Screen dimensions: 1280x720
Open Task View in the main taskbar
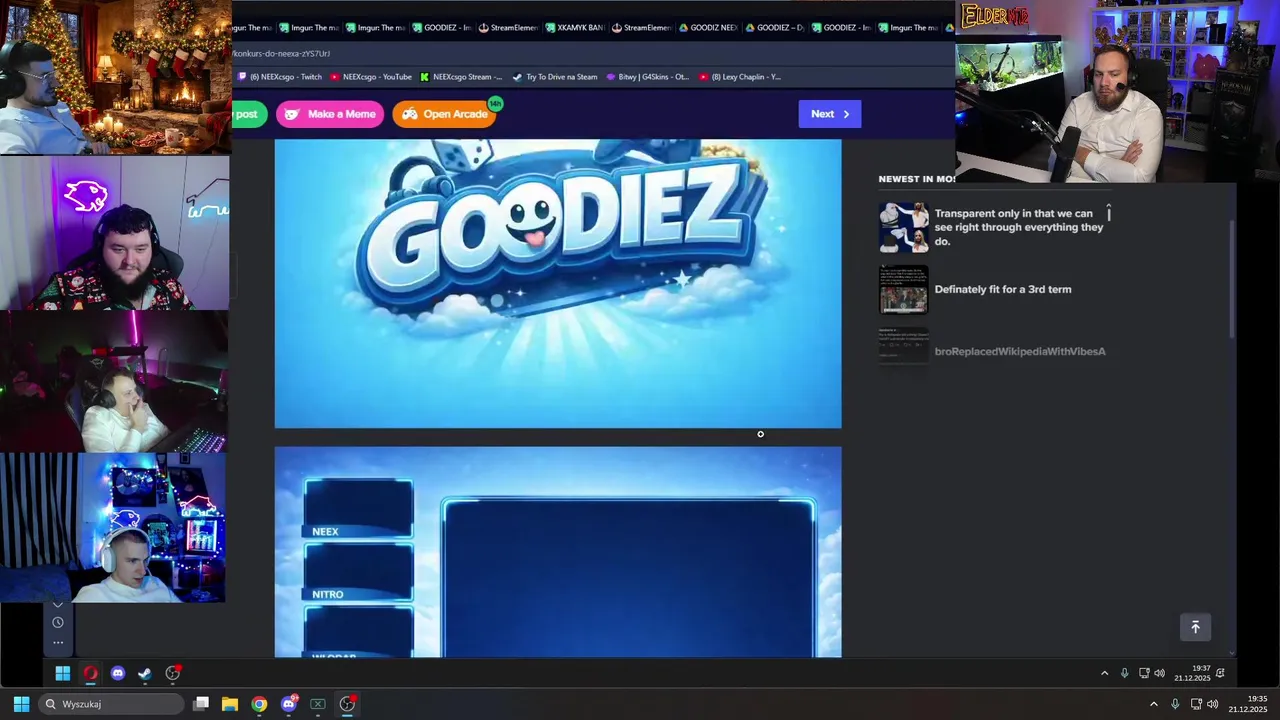[x=201, y=704]
